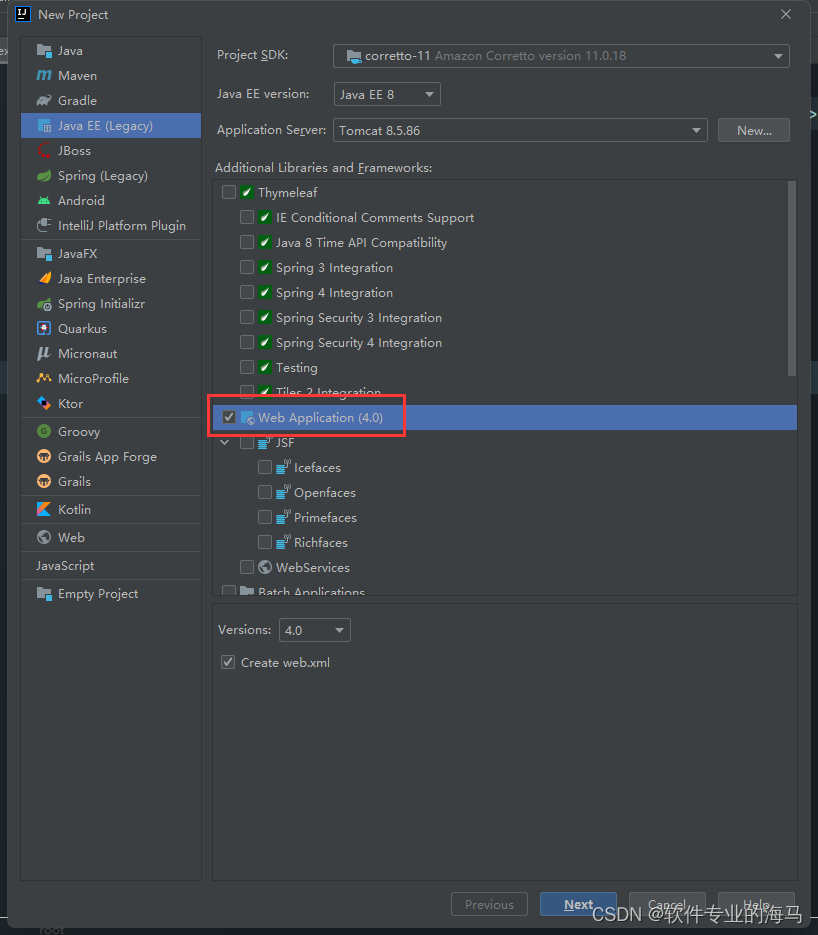Tick Spring Security 4 Integration checkbox
818x935 pixels.
pyautogui.click(x=247, y=342)
